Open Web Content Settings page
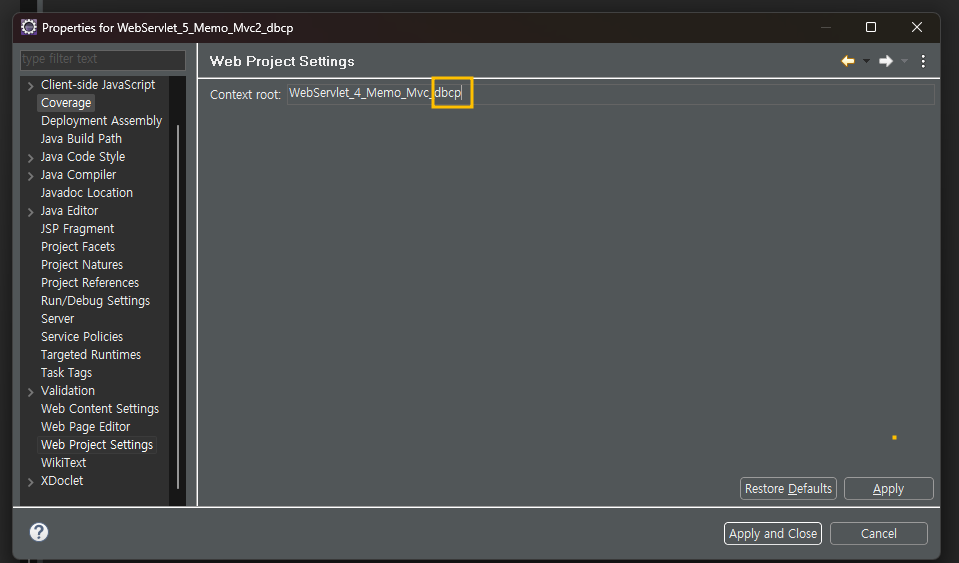The image size is (959, 563). (100, 409)
